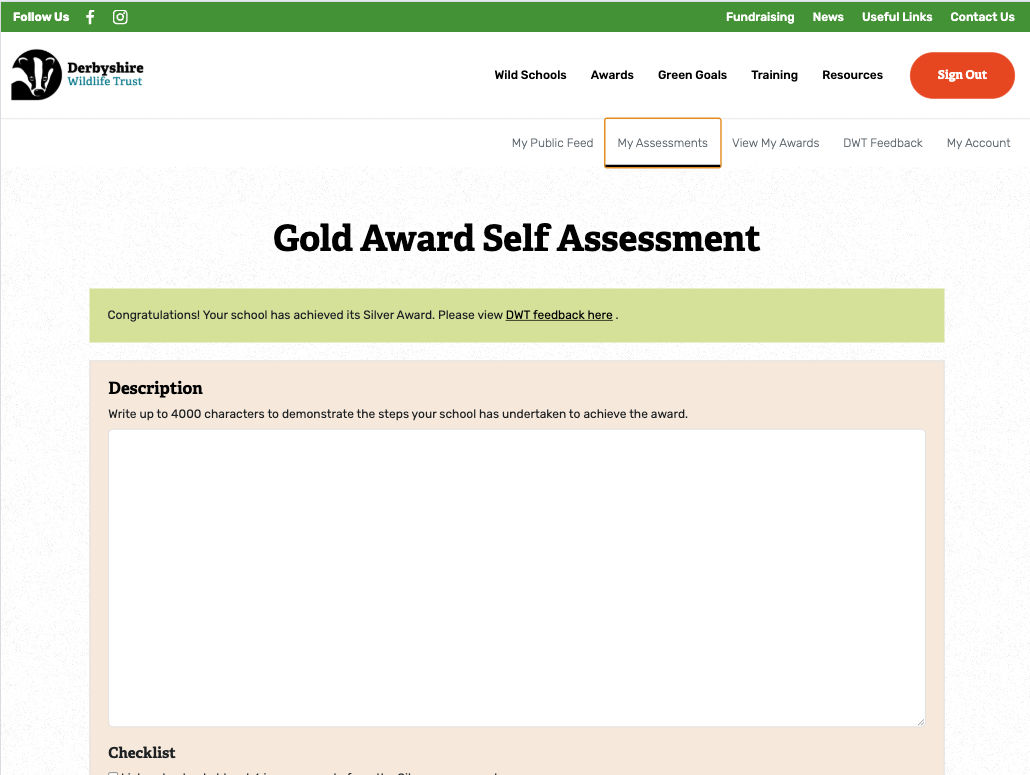Click the Description heading

(x=156, y=388)
